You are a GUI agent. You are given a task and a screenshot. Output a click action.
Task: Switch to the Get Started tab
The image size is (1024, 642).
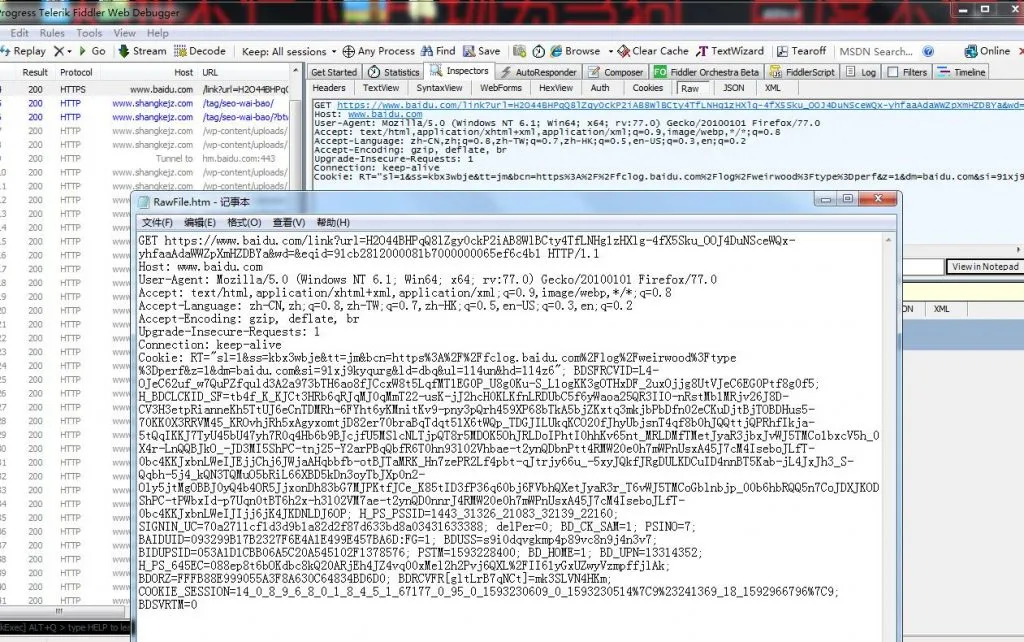[334, 72]
